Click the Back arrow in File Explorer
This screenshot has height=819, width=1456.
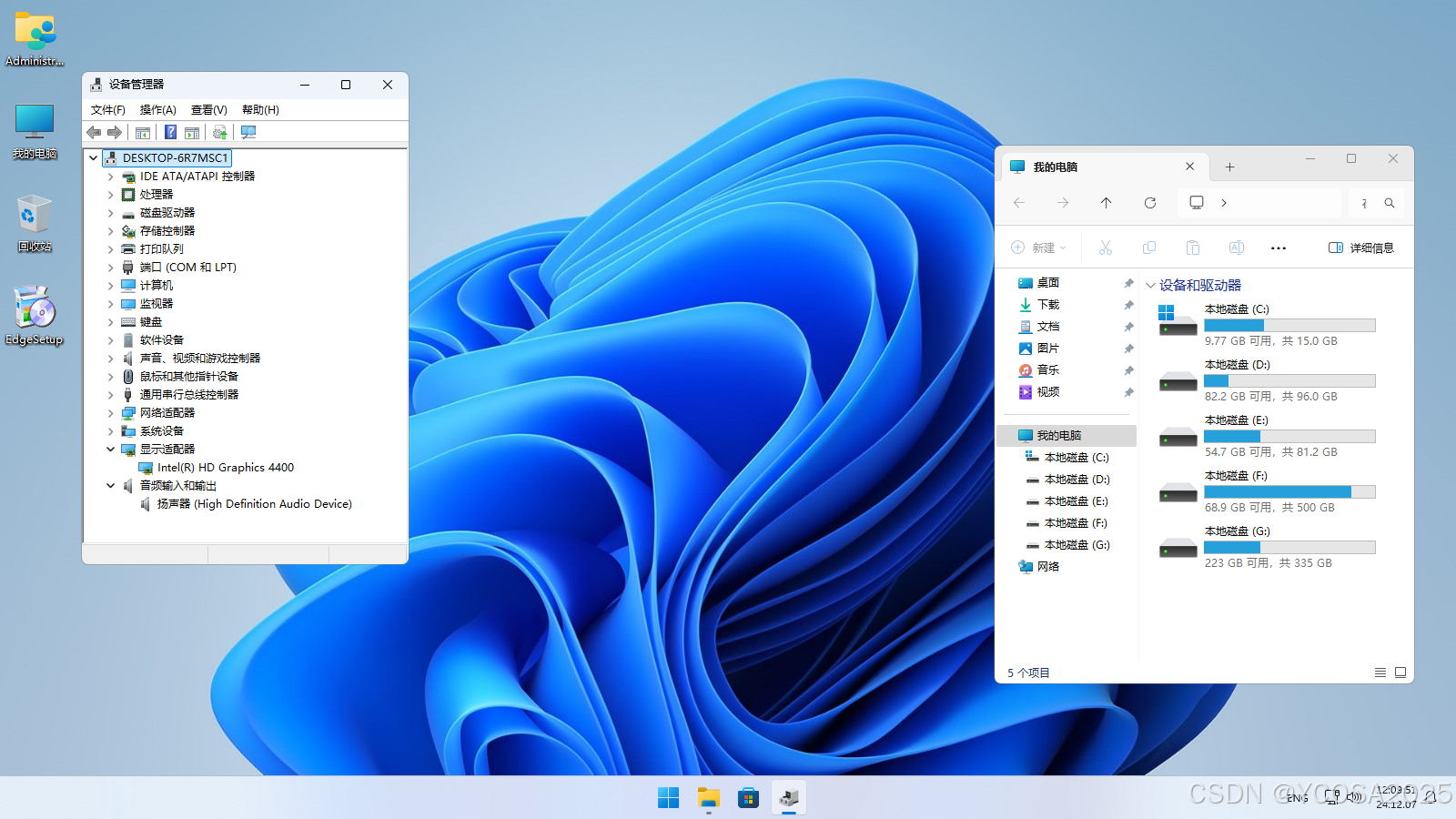1019,203
